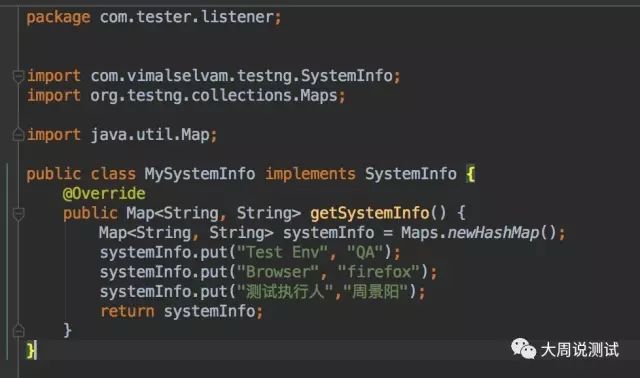This screenshot has width=640, height=378.
Task: Click the implements keyword
Action: click(x=311, y=174)
